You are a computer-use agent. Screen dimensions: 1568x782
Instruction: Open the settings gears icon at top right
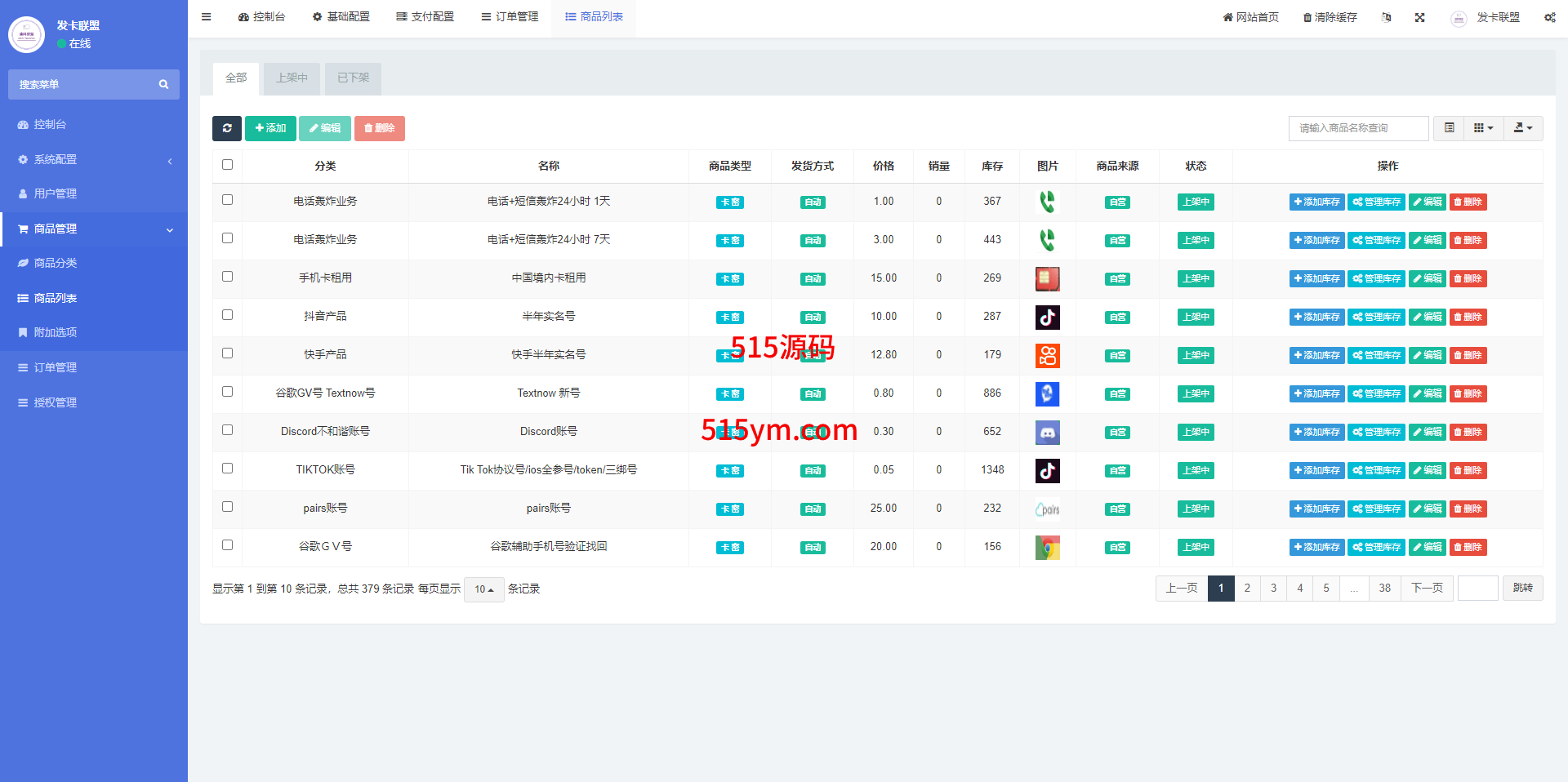click(1549, 17)
